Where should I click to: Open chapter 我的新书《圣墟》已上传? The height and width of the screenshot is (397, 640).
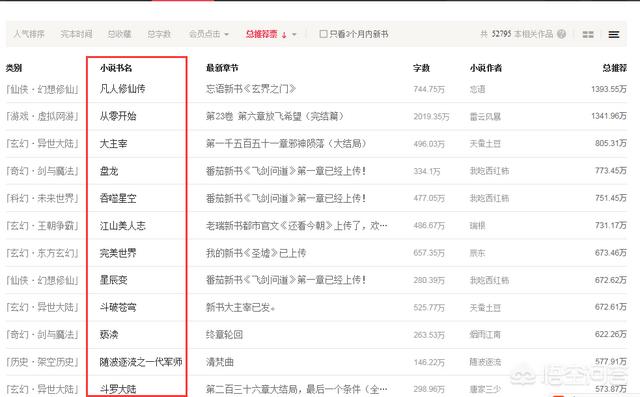click(256, 253)
